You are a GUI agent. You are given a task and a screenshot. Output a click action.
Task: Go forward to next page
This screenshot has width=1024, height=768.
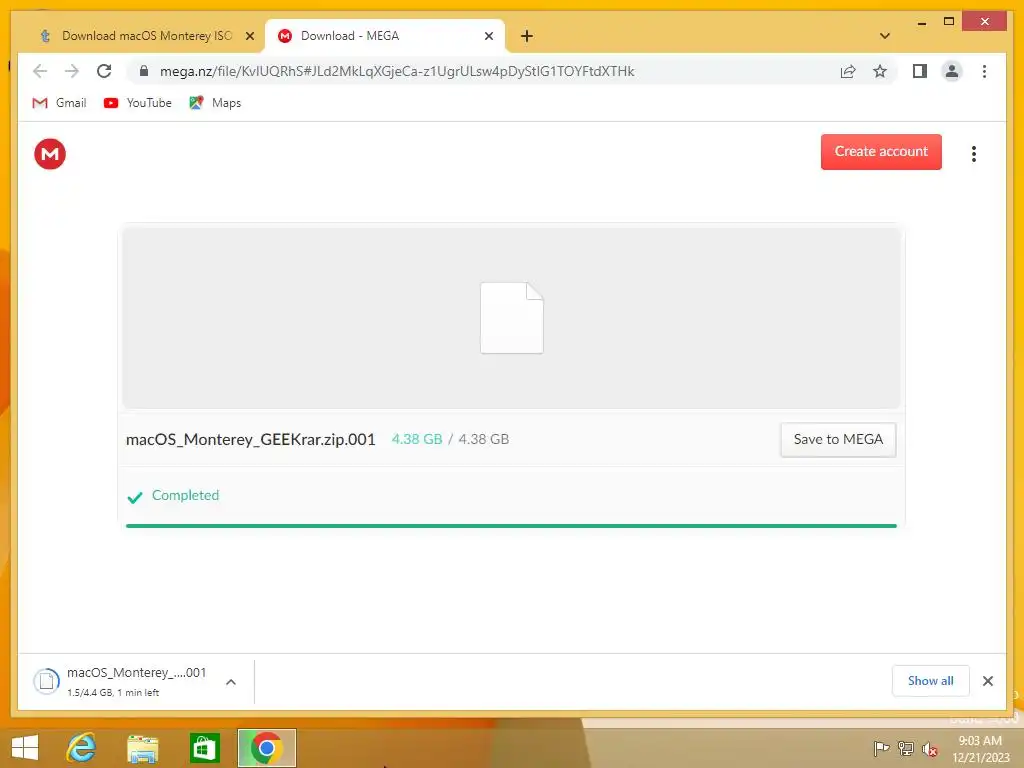coord(72,71)
